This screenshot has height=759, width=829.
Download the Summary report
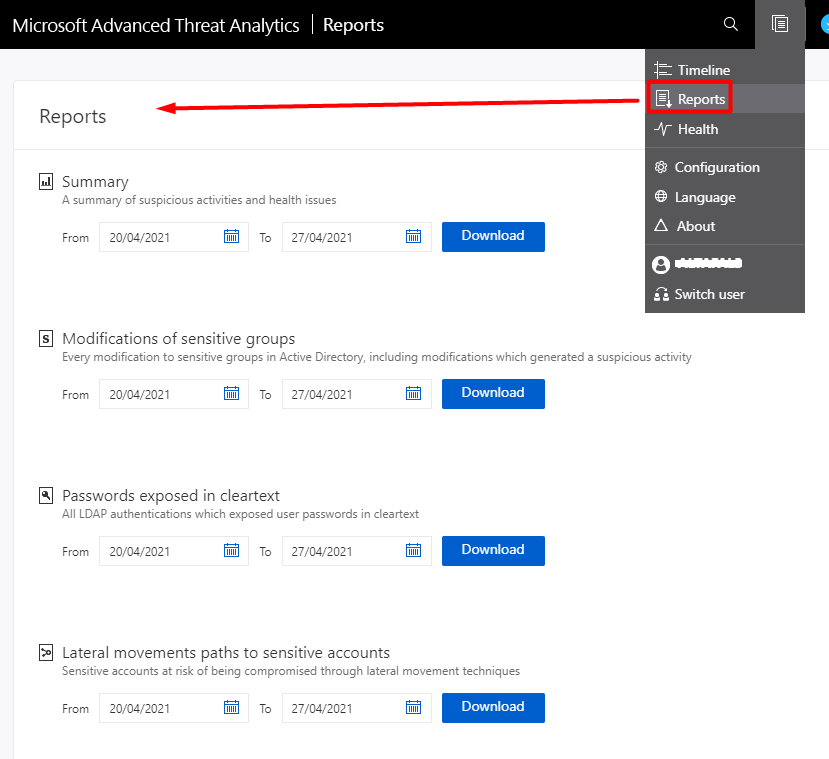[493, 237]
